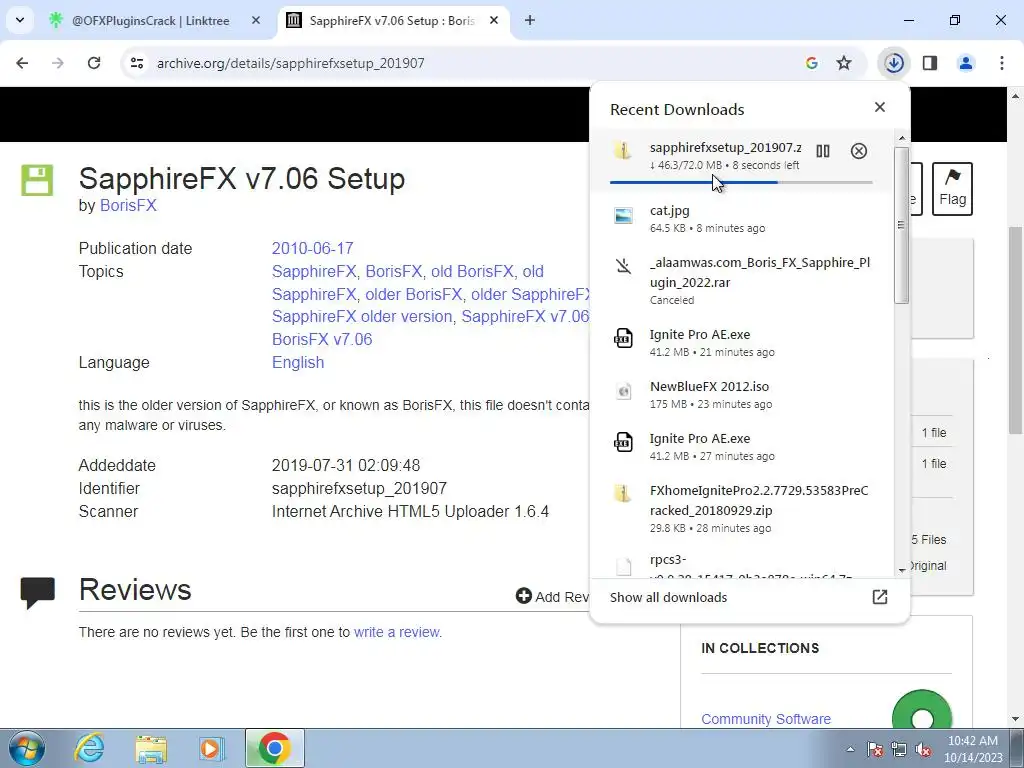The height and width of the screenshot is (768, 1024).
Task: Click publication date 2010-06-17 link
Action: [x=312, y=248]
